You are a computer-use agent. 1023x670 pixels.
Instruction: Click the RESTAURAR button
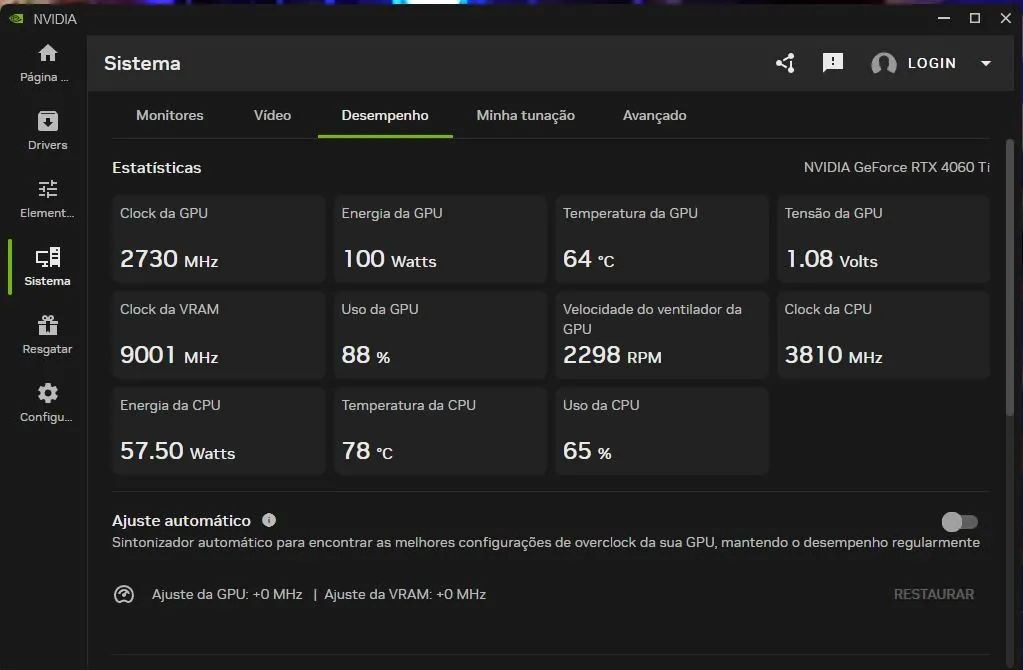coord(934,594)
